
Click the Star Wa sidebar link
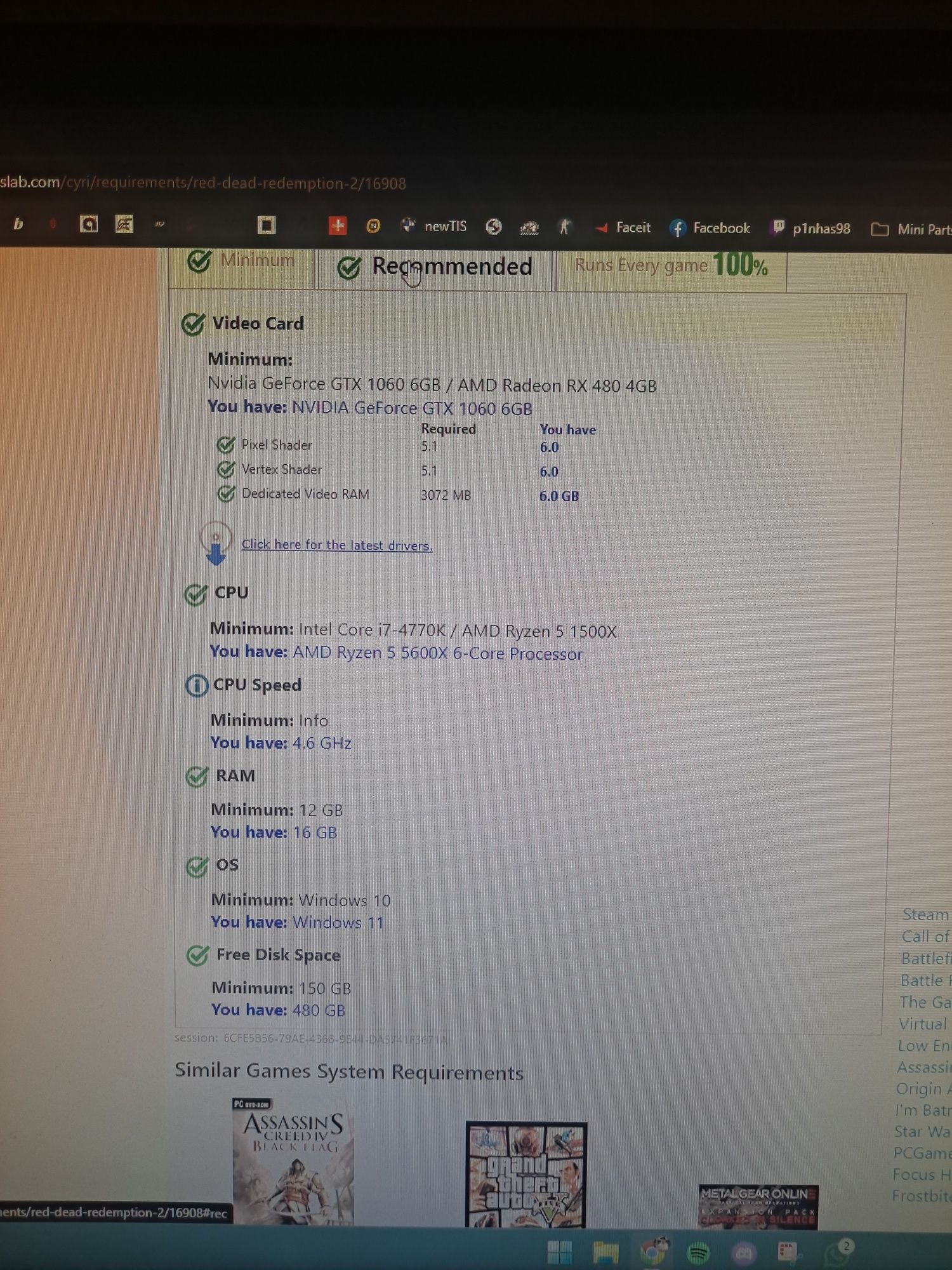(923, 1132)
